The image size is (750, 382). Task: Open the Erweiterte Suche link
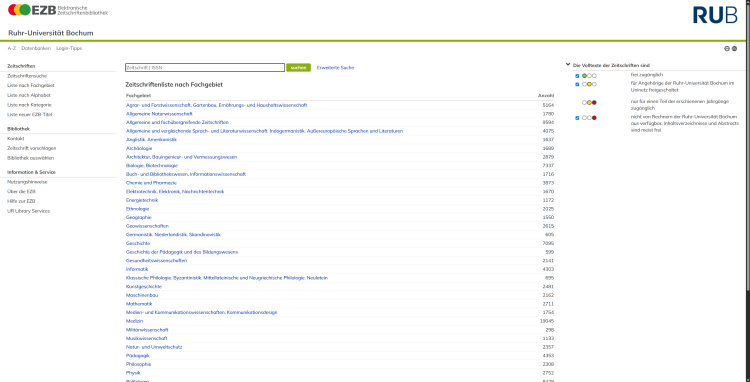pyautogui.click(x=335, y=68)
